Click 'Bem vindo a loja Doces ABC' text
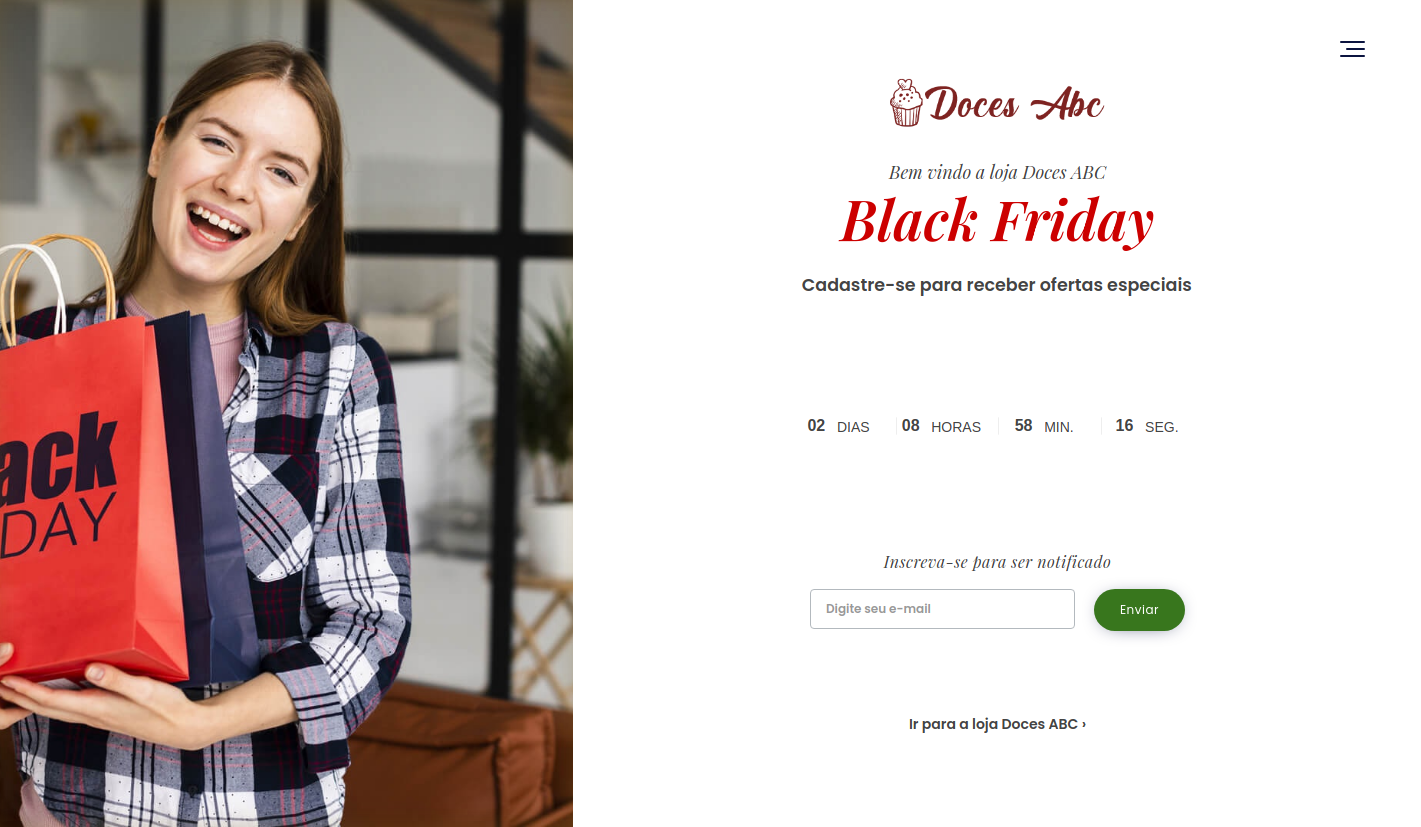The image size is (1421, 827). (x=997, y=172)
